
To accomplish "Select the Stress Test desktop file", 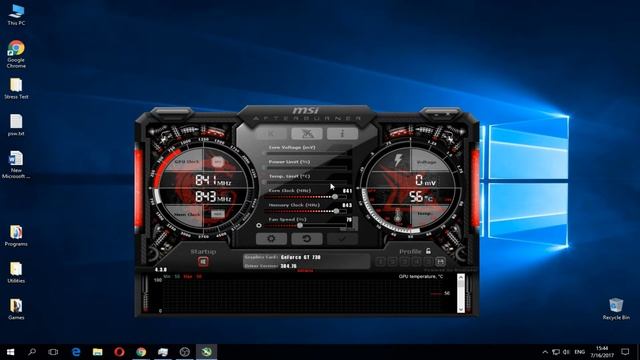I will click(x=16, y=89).
